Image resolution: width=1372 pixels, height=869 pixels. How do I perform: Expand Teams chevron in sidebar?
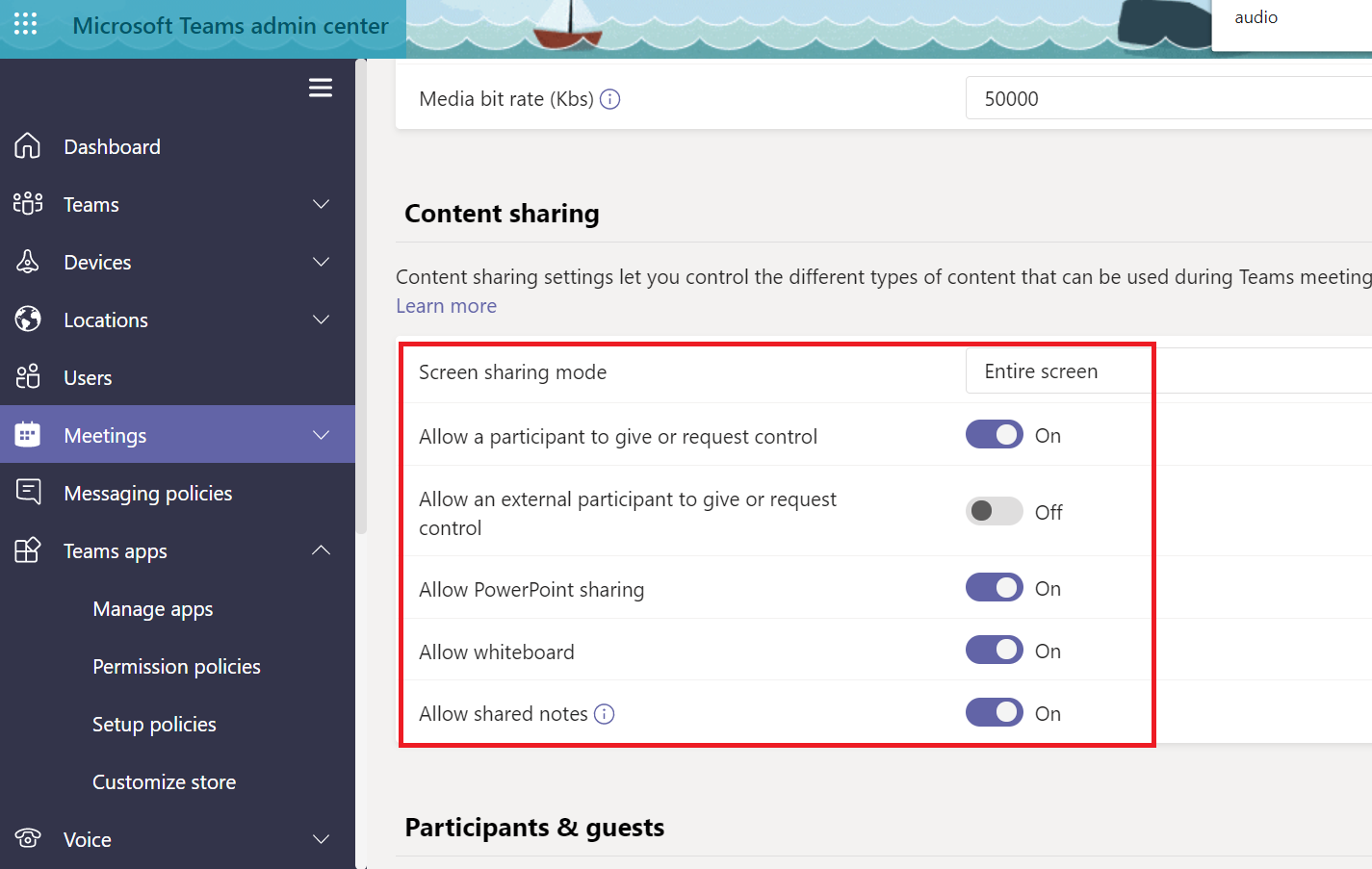[322, 204]
